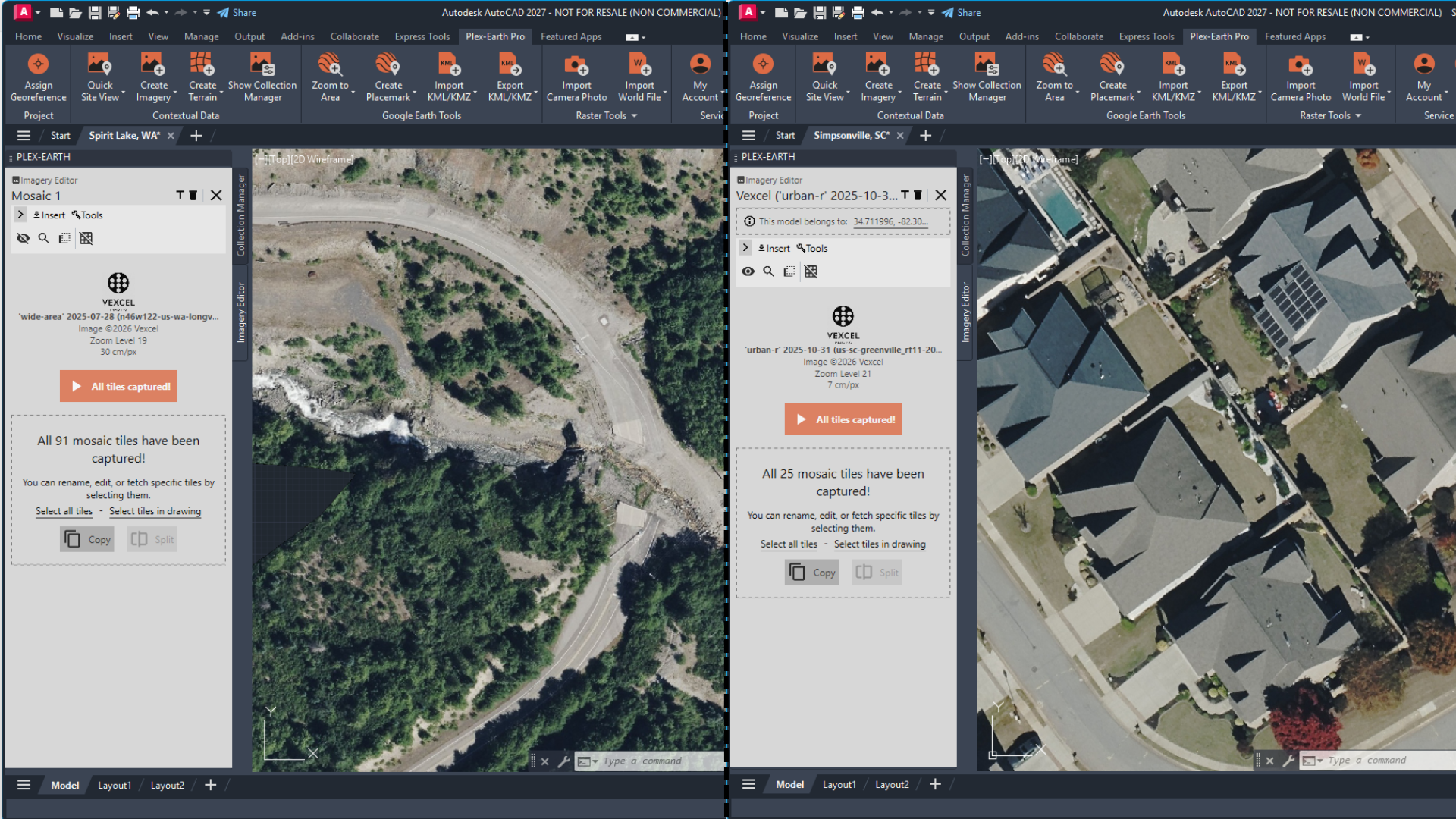Expand chevron next to Insert in Mosaic 1 panel

(20, 215)
